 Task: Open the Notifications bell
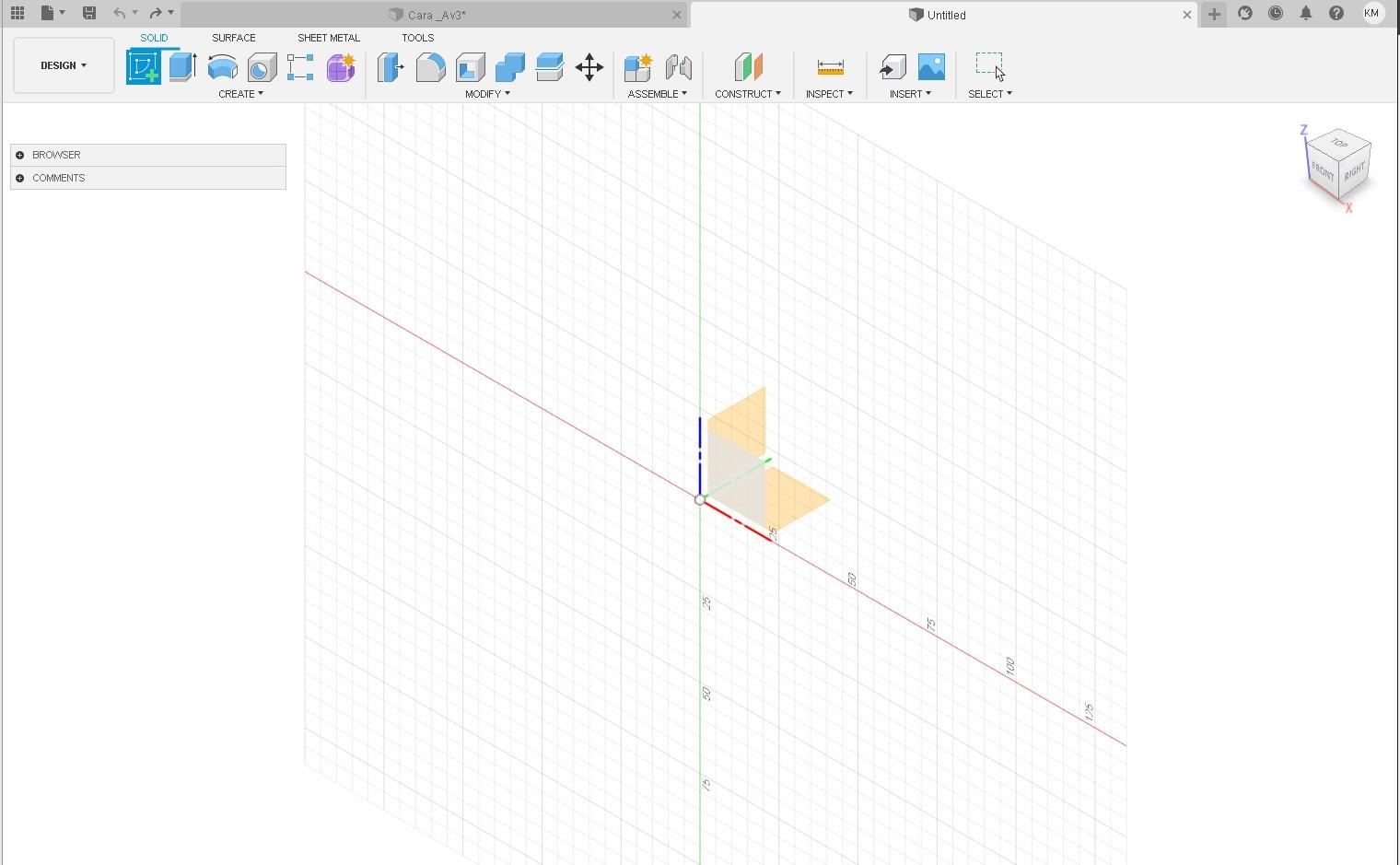tap(1306, 13)
